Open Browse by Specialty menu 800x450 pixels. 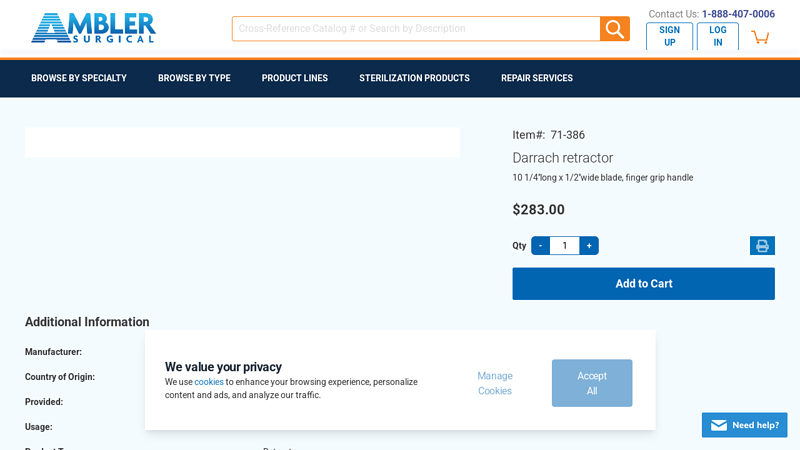click(79, 78)
